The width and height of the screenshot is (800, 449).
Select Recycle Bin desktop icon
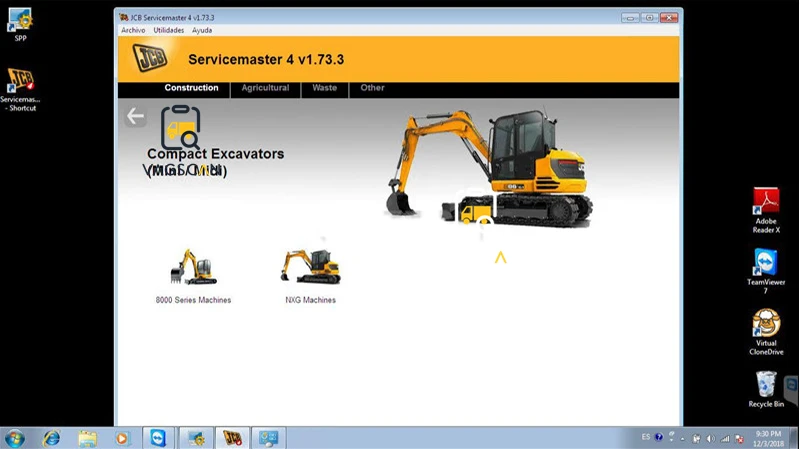766,389
